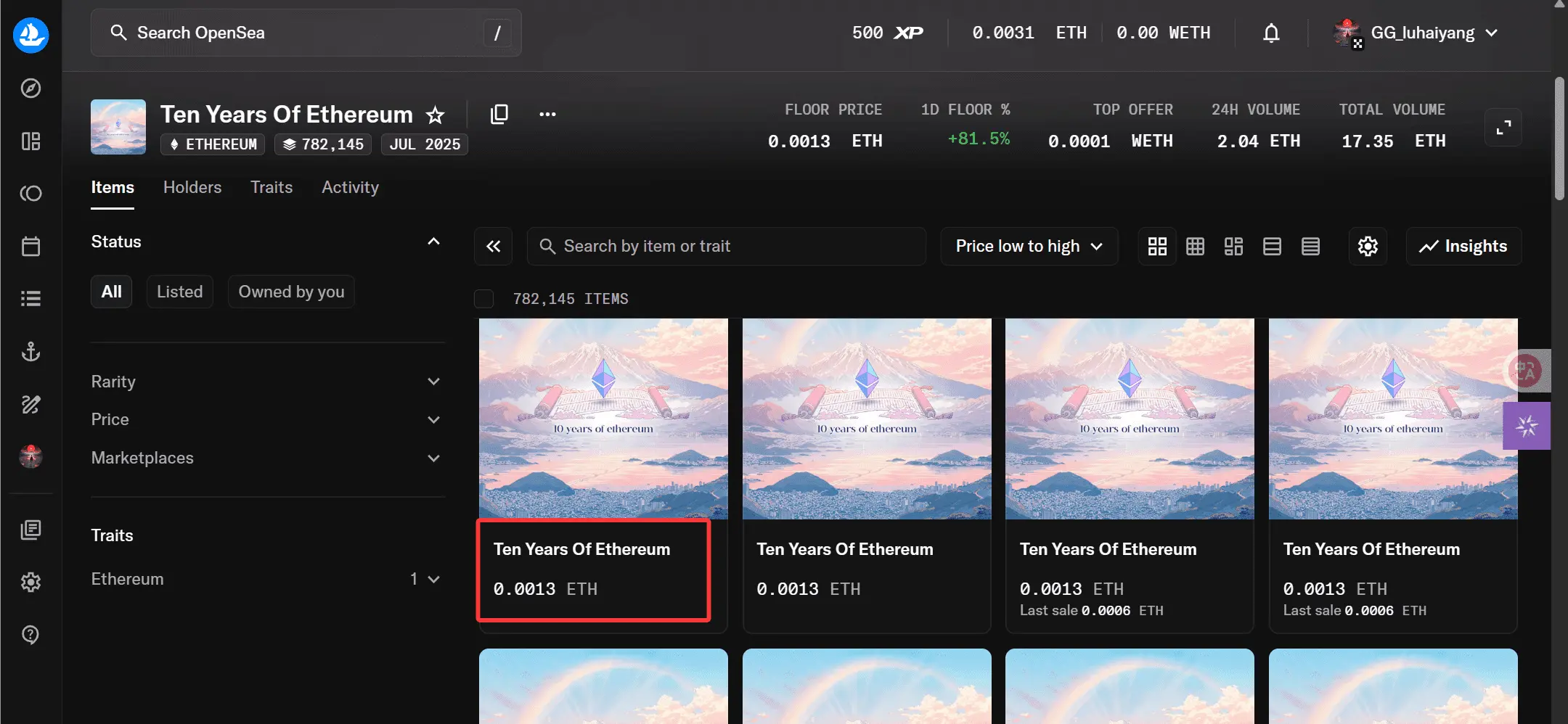
Task: Click the 500 XP balance
Action: (887, 33)
